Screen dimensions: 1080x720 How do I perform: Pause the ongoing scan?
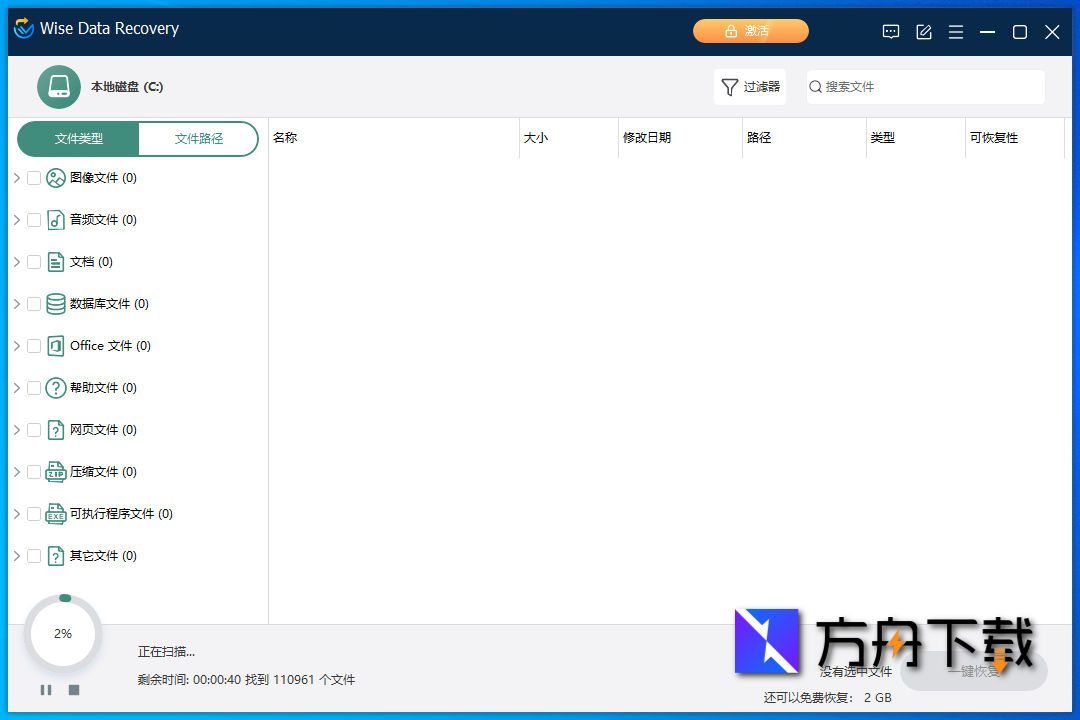tap(45, 689)
